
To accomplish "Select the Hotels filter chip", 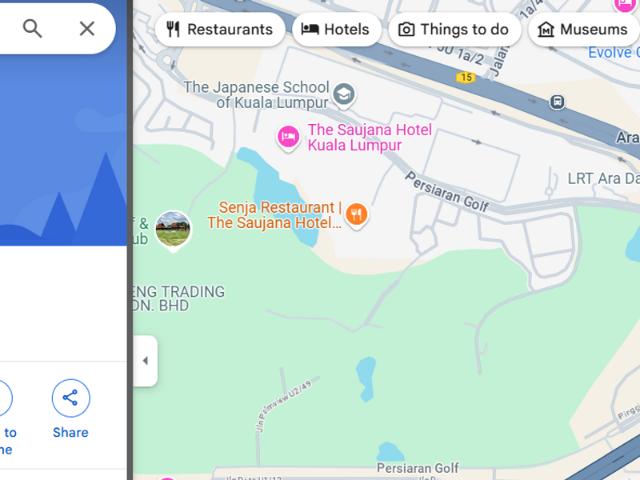I will tap(337, 29).
